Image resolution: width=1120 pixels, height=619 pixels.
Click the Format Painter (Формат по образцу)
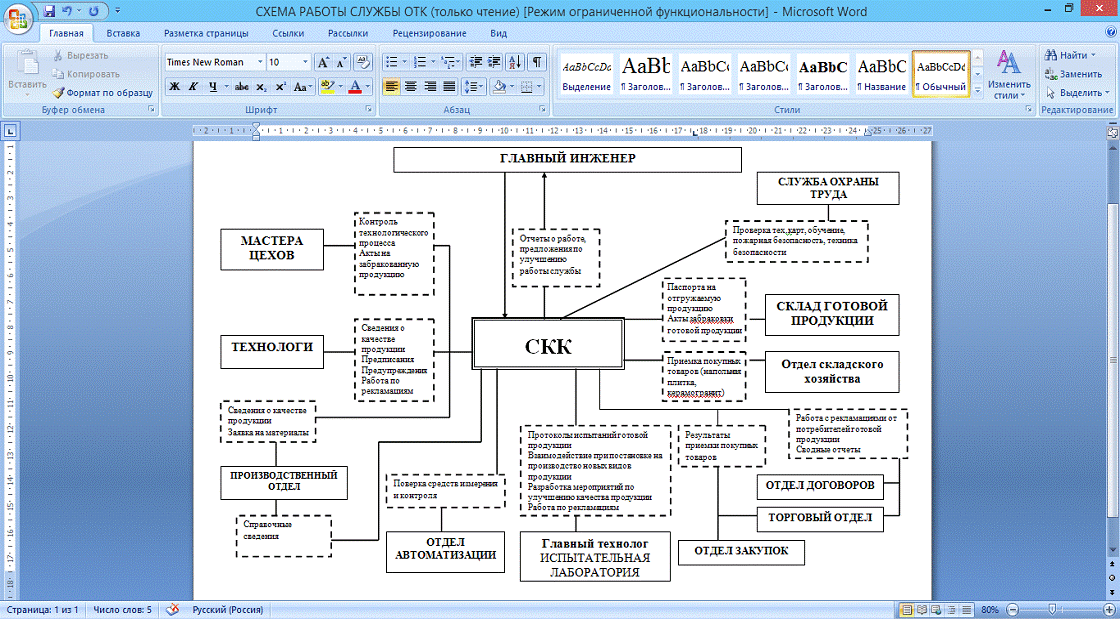pyautogui.click(x=103, y=91)
